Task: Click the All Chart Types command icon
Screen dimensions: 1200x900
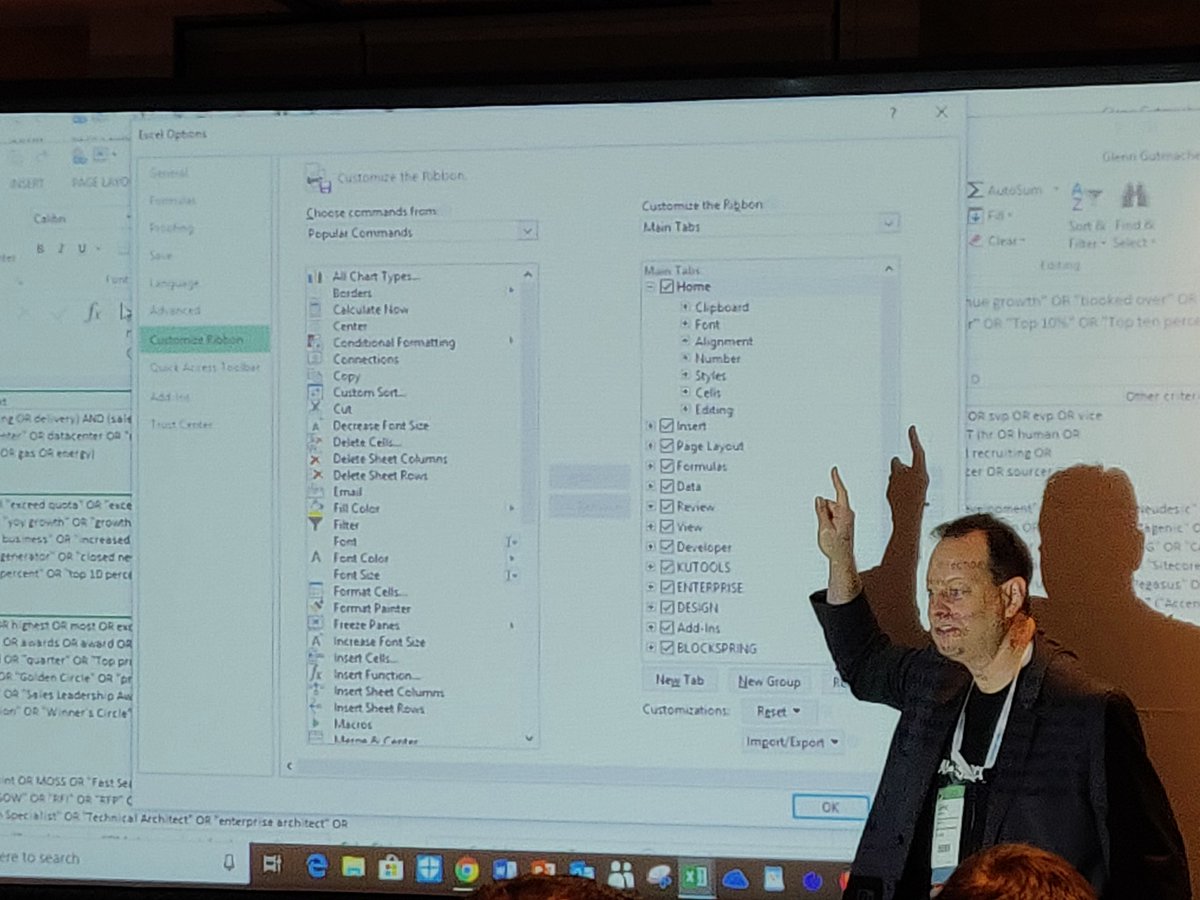Action: coord(316,276)
